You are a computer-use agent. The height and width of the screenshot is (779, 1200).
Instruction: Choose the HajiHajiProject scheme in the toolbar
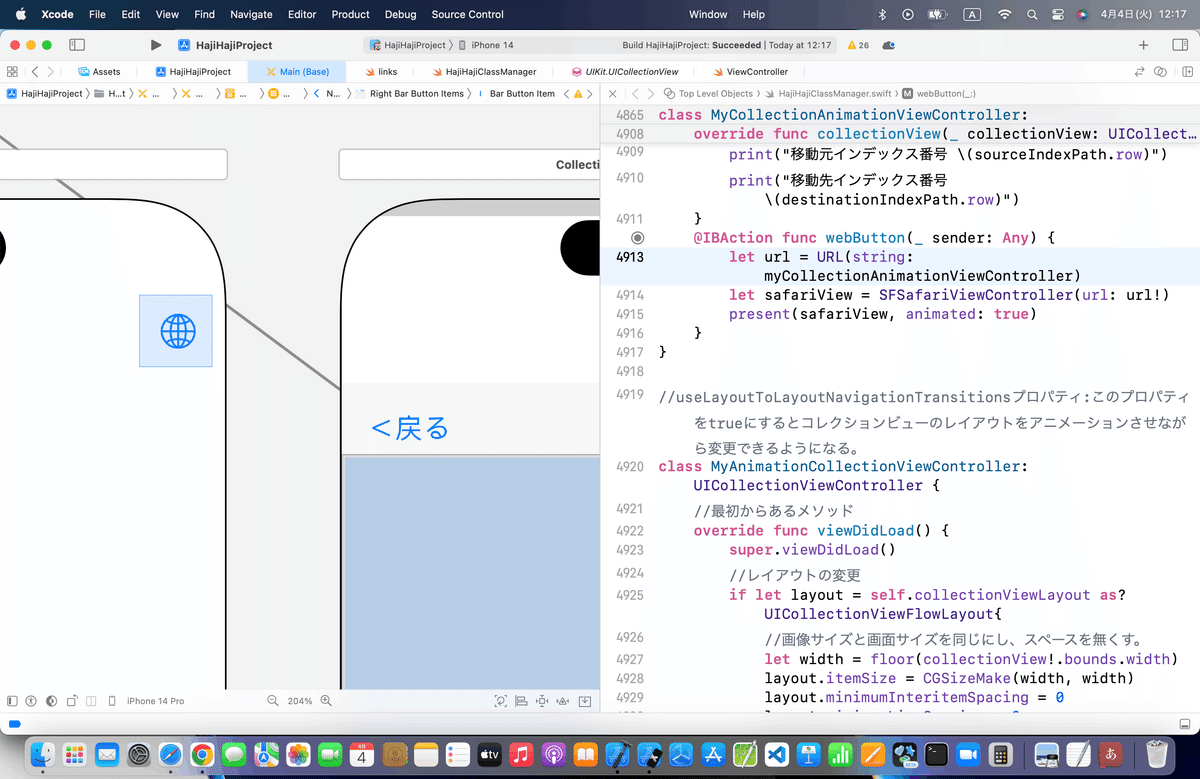(408, 45)
